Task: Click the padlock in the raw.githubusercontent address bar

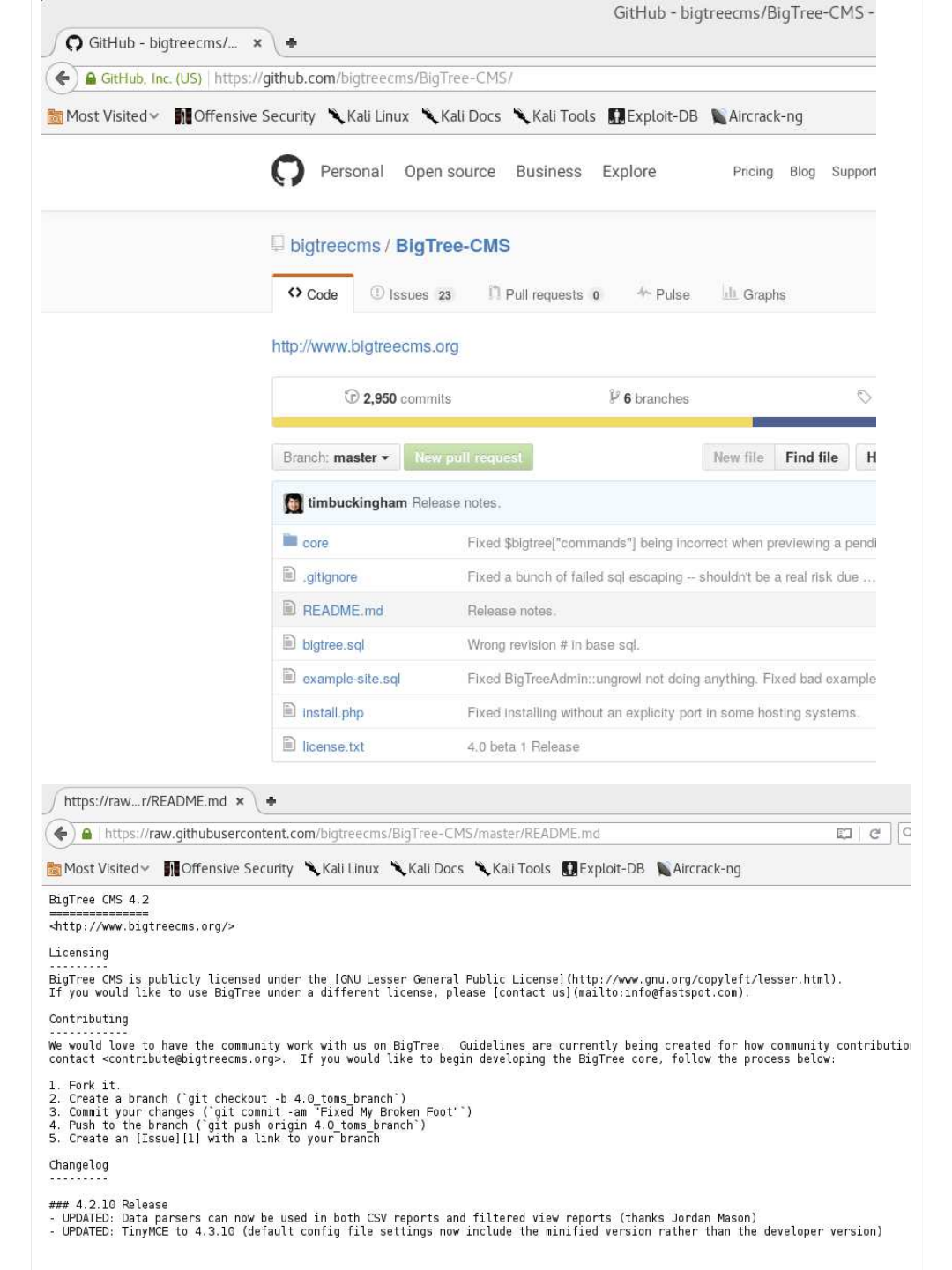Action: (x=86, y=834)
